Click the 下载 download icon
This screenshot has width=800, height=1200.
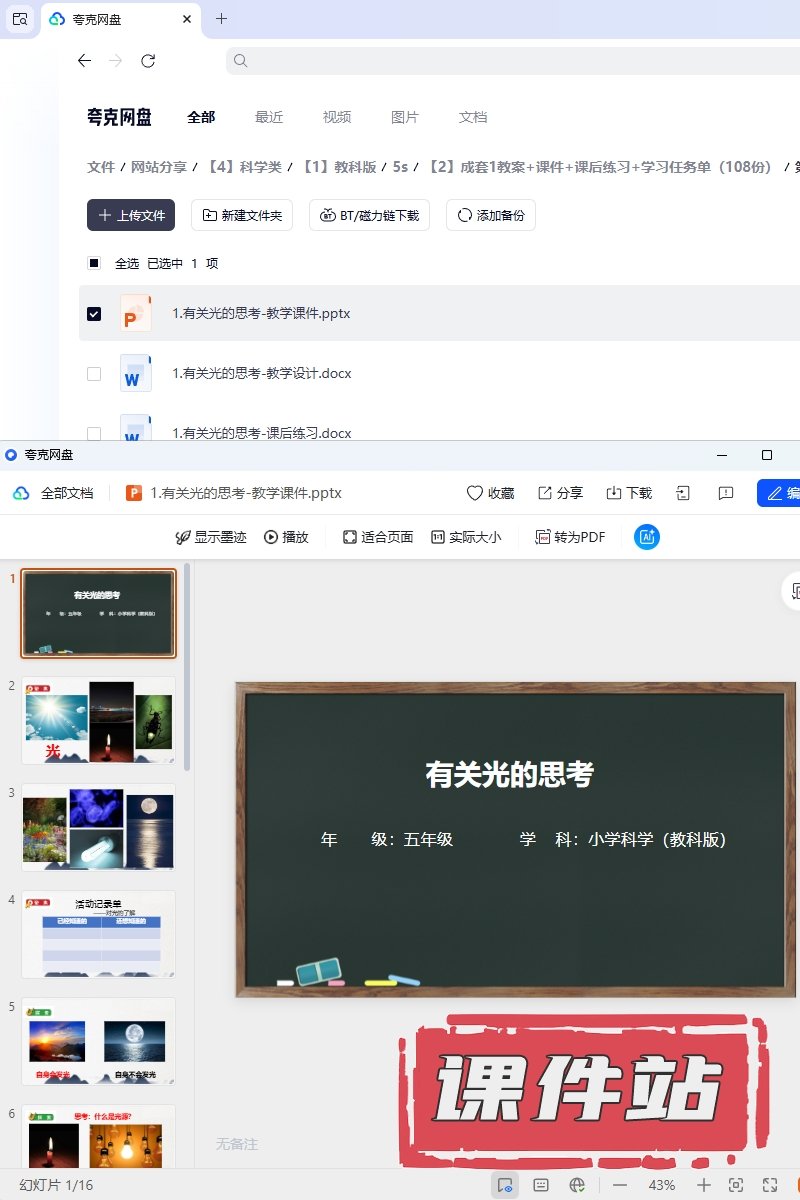pos(628,493)
